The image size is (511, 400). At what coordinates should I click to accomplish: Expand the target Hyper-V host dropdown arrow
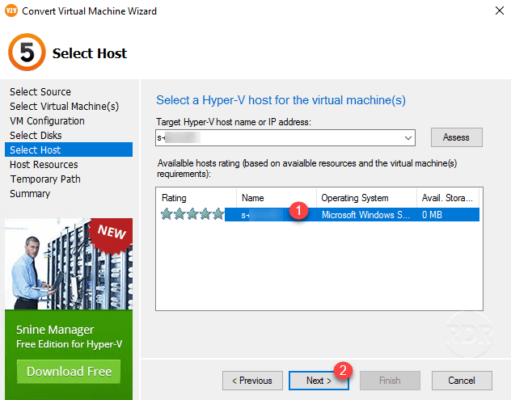(408, 138)
